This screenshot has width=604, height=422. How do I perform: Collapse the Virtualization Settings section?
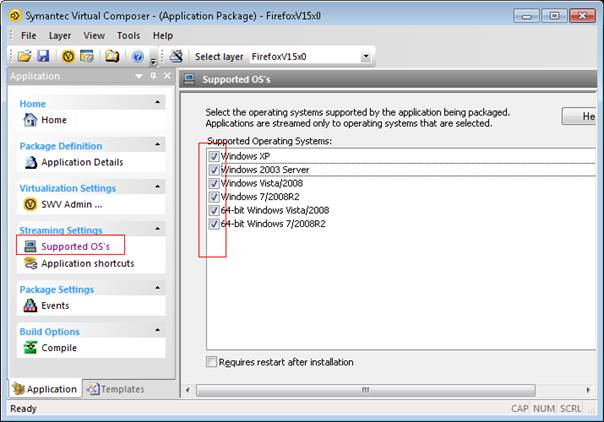click(x=158, y=187)
